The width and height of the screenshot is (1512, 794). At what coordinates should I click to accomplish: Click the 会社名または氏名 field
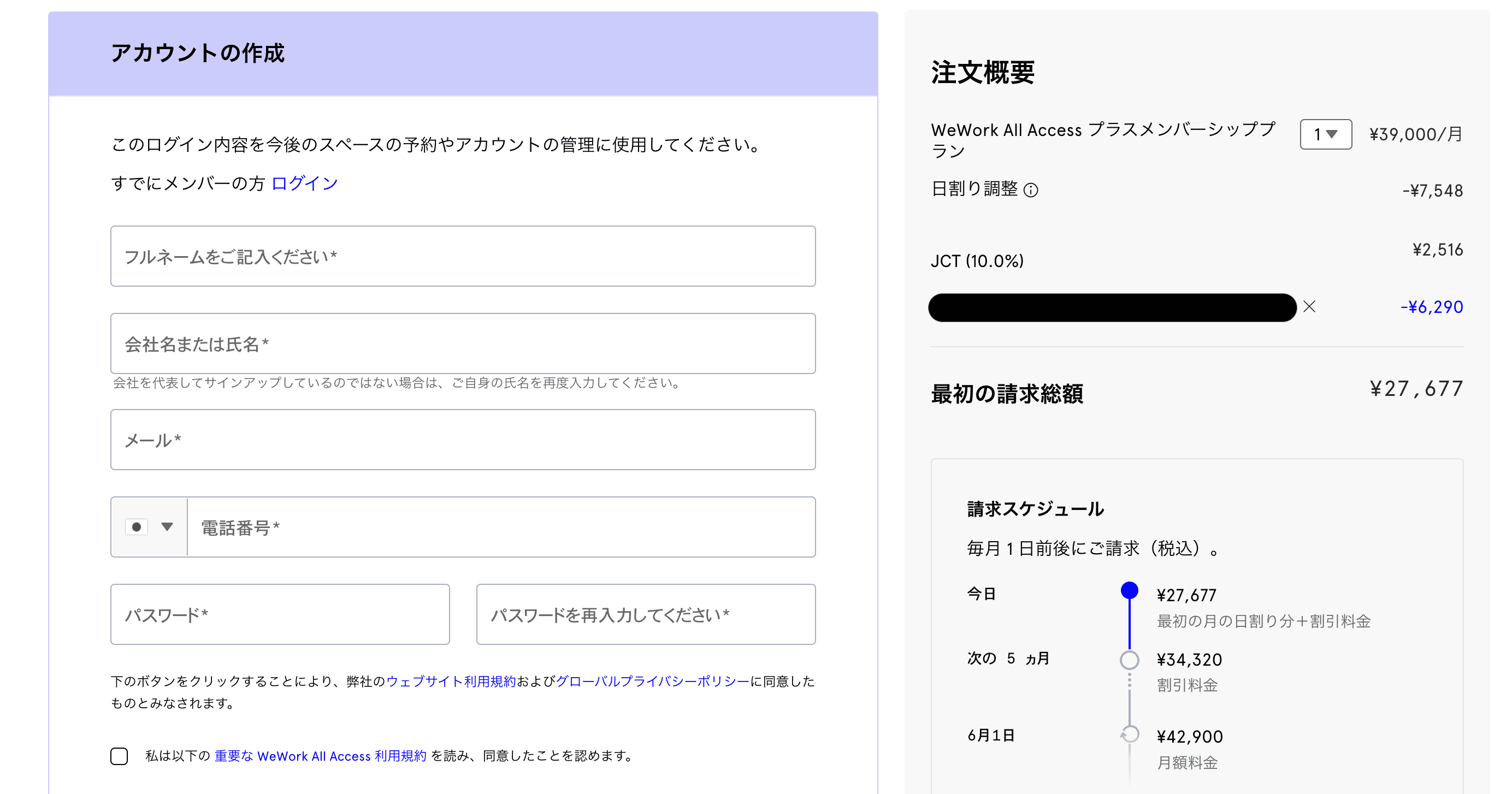(x=463, y=343)
